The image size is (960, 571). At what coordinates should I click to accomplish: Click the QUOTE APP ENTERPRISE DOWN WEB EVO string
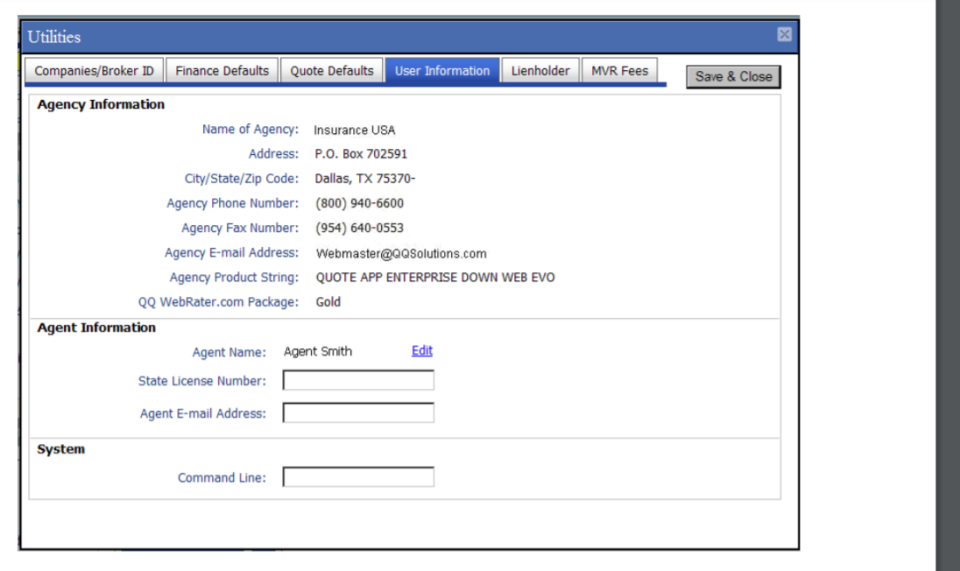coord(435,277)
